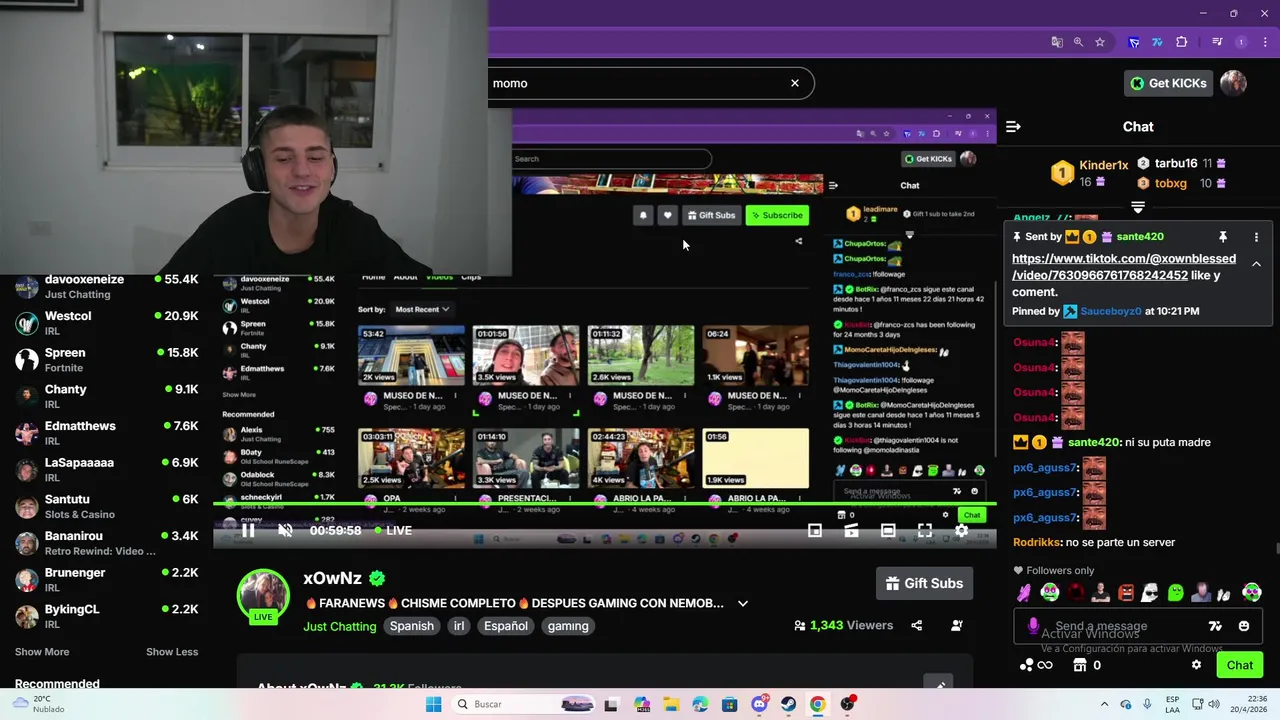Image resolution: width=1280 pixels, height=720 pixels.
Task: Collapse the chat panel arrow icon
Action: (x=1013, y=126)
